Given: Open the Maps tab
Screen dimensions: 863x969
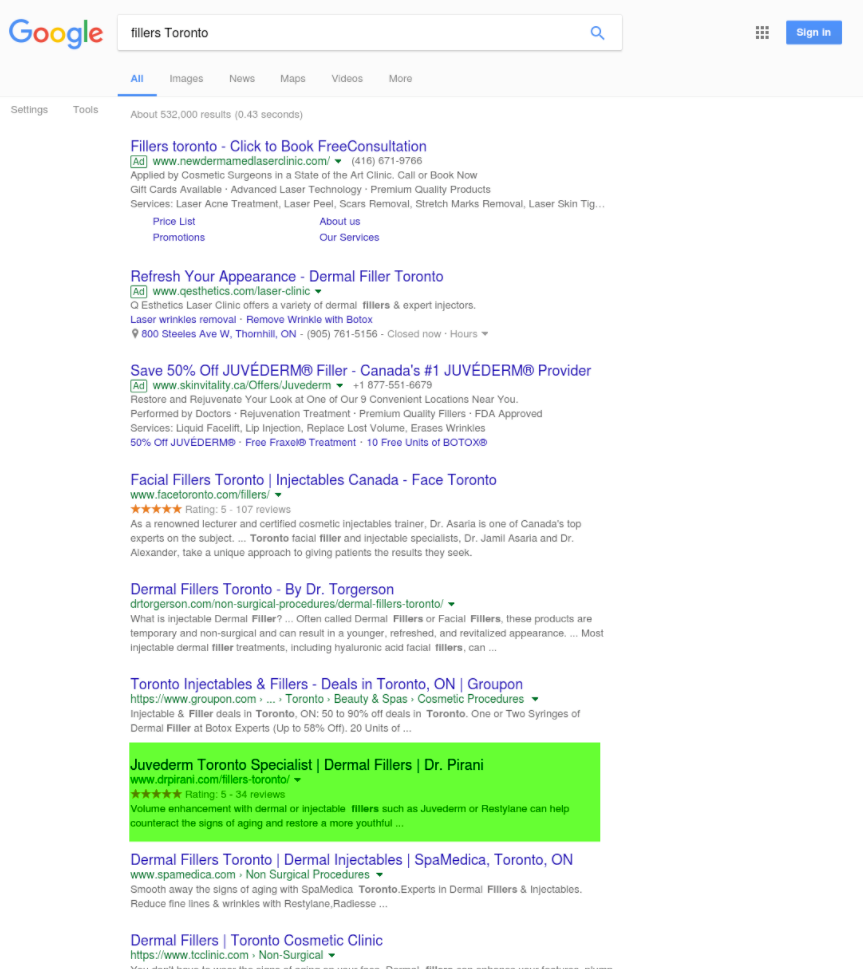Looking at the screenshot, I should coord(292,79).
